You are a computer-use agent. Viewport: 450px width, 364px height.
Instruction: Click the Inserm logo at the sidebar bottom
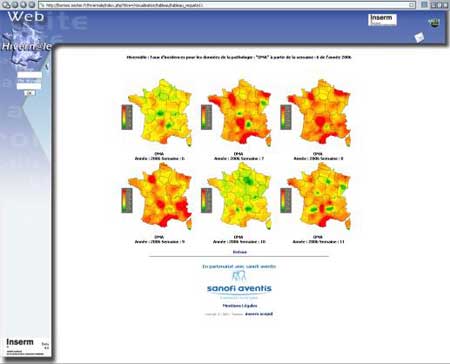tap(20, 342)
